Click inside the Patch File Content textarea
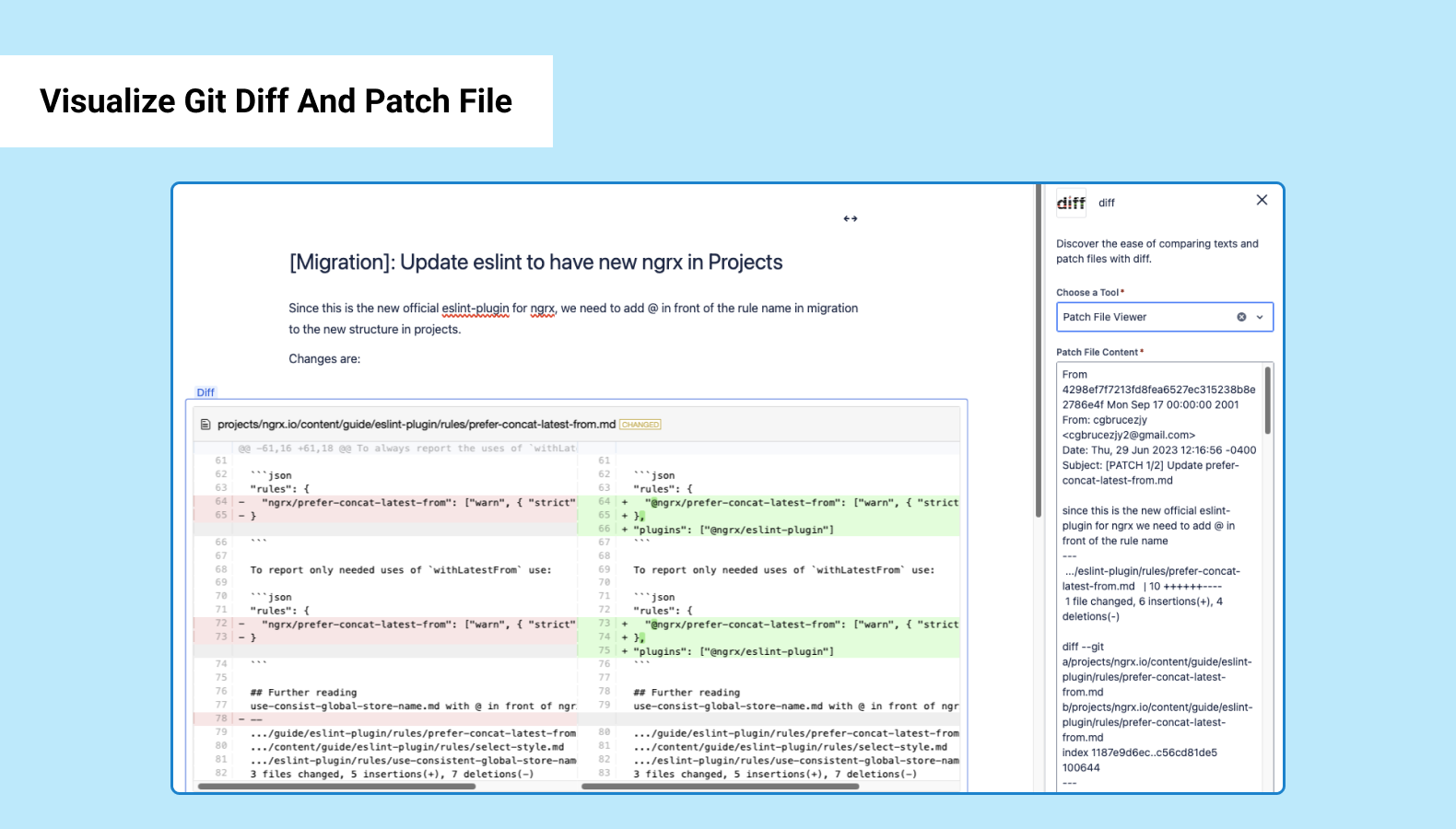The width and height of the screenshot is (1456, 829). (x=1159, y=577)
